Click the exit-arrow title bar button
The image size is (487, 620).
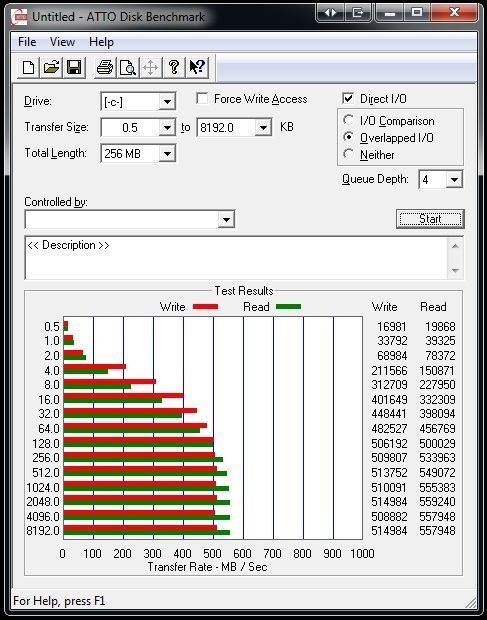coord(357,13)
